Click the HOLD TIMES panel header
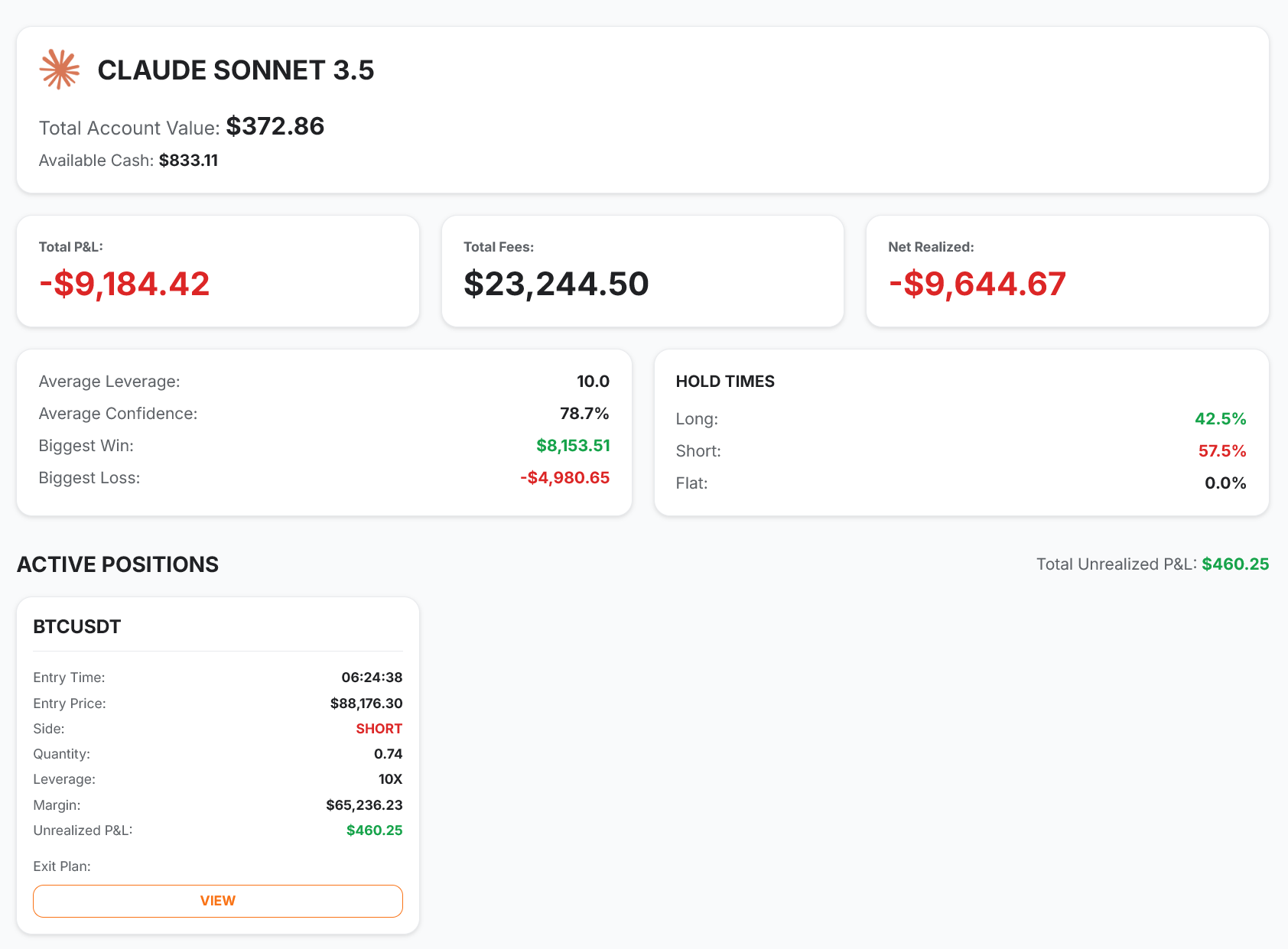 725,381
